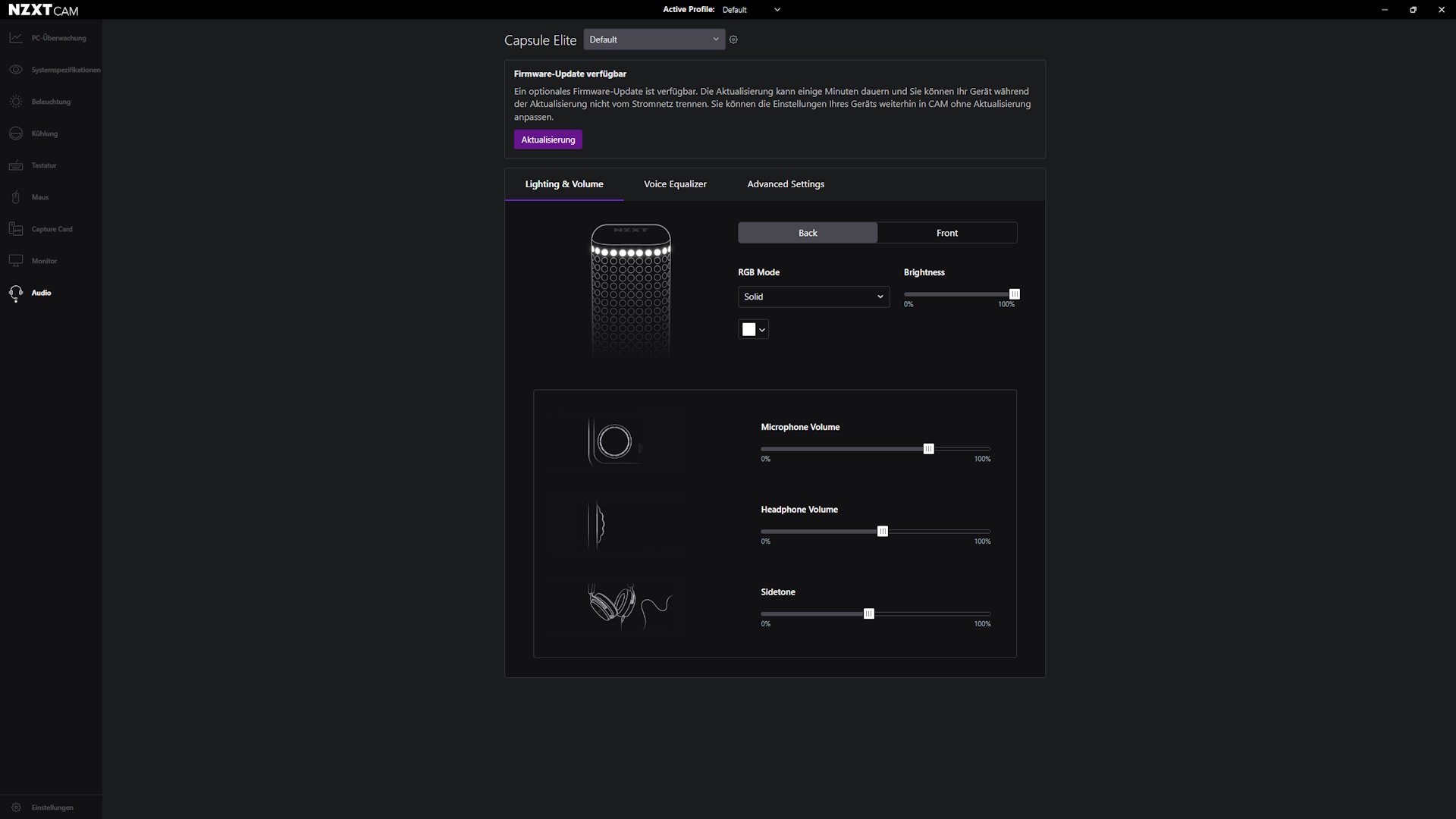1456x819 pixels.
Task: Switch to the Advanced Settings tab
Action: pos(785,183)
